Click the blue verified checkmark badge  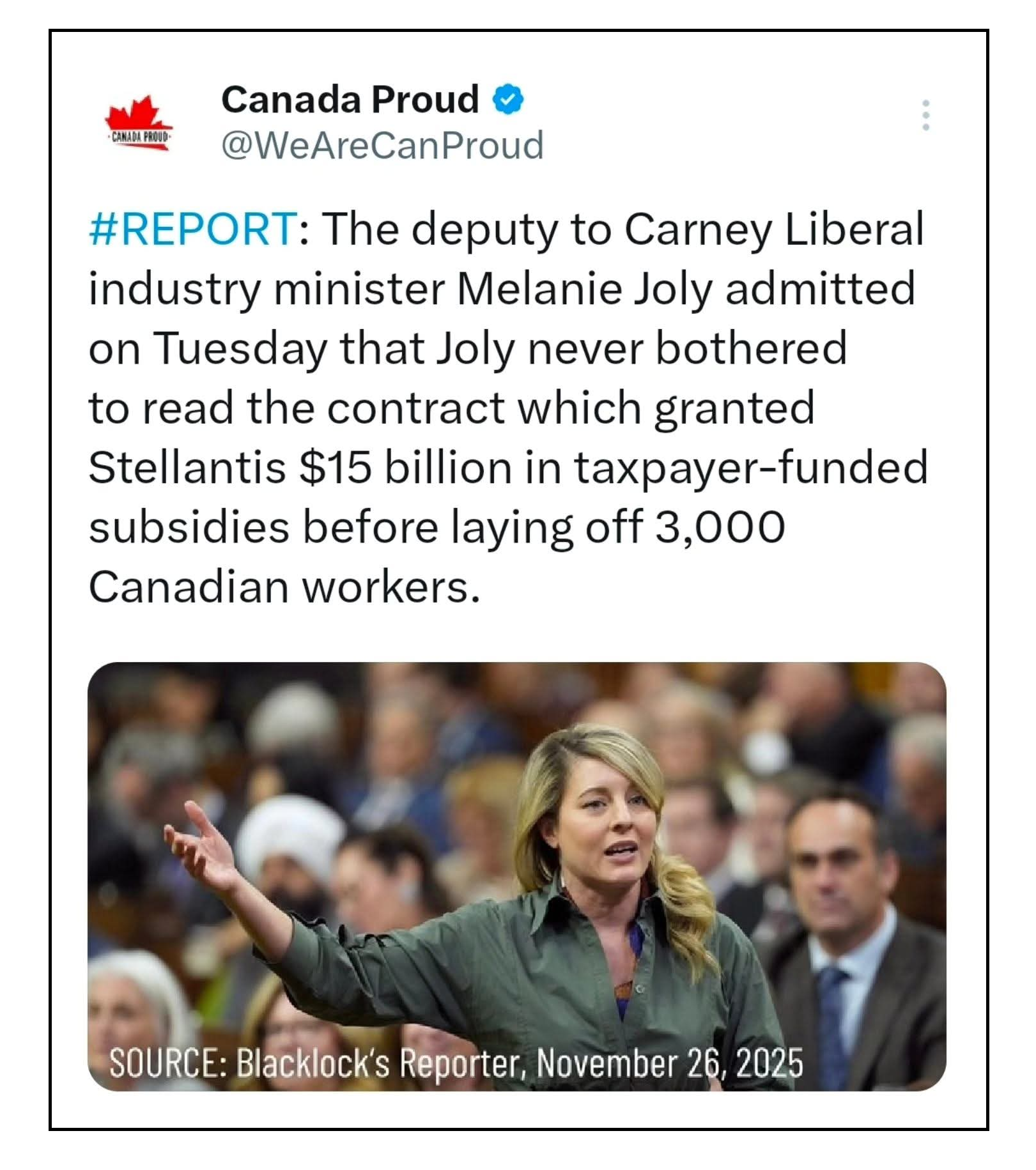(508, 100)
